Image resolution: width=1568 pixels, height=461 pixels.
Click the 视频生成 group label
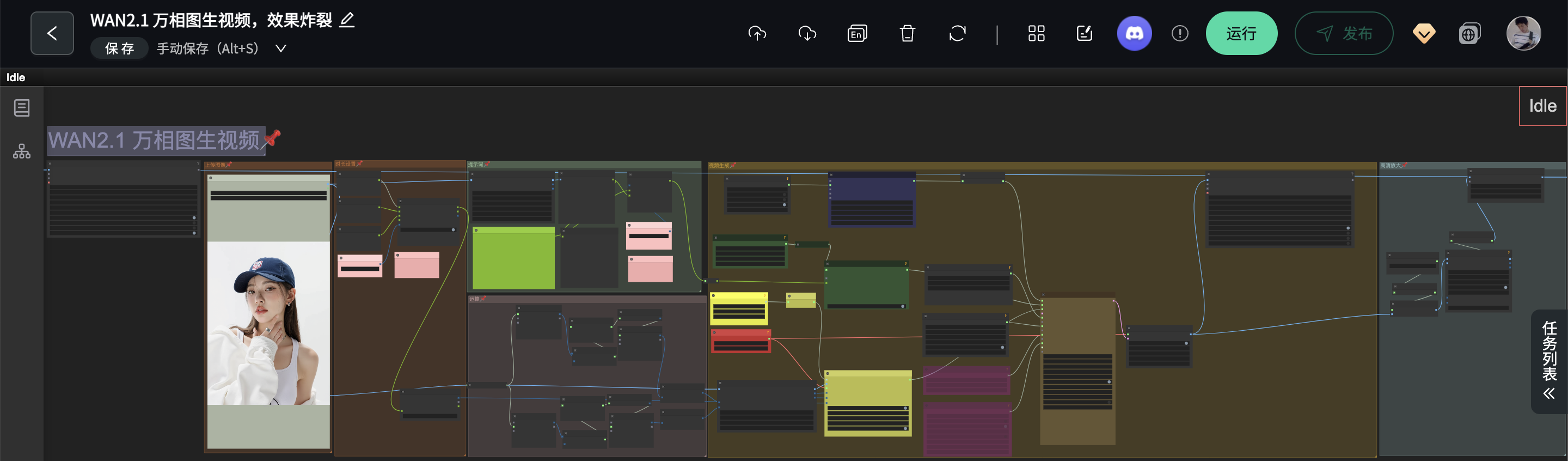719,166
